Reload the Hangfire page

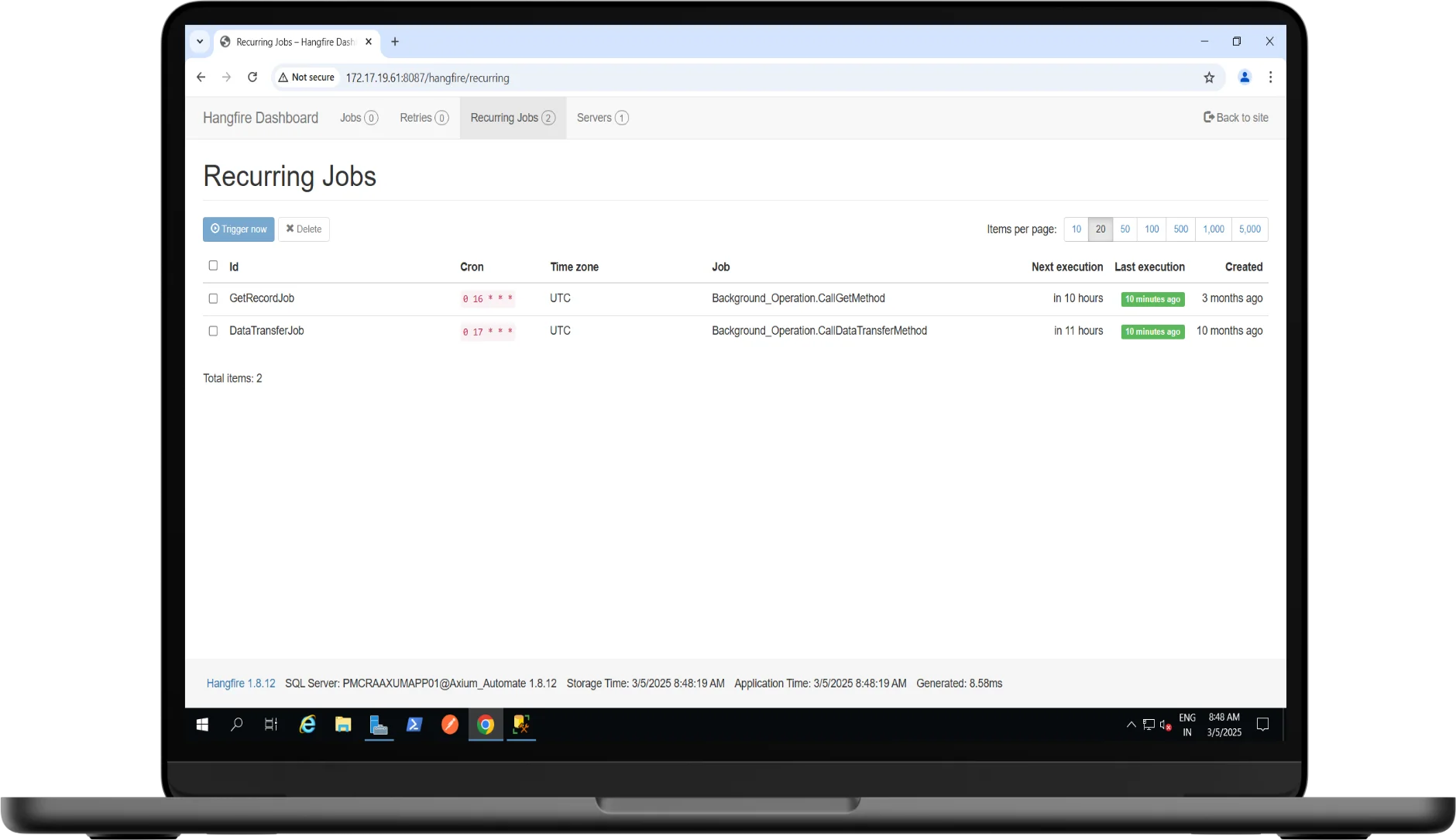(x=252, y=77)
